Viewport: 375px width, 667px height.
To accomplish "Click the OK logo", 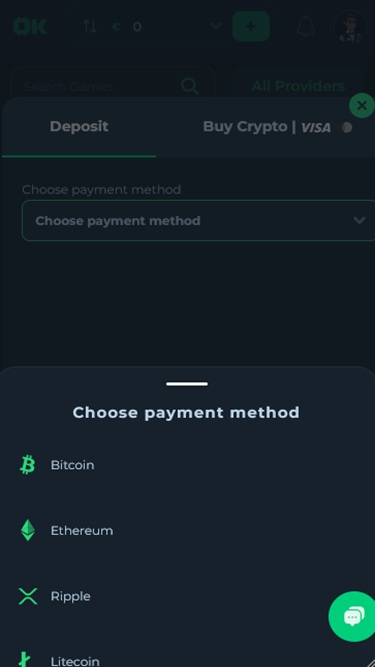I will coord(30,26).
